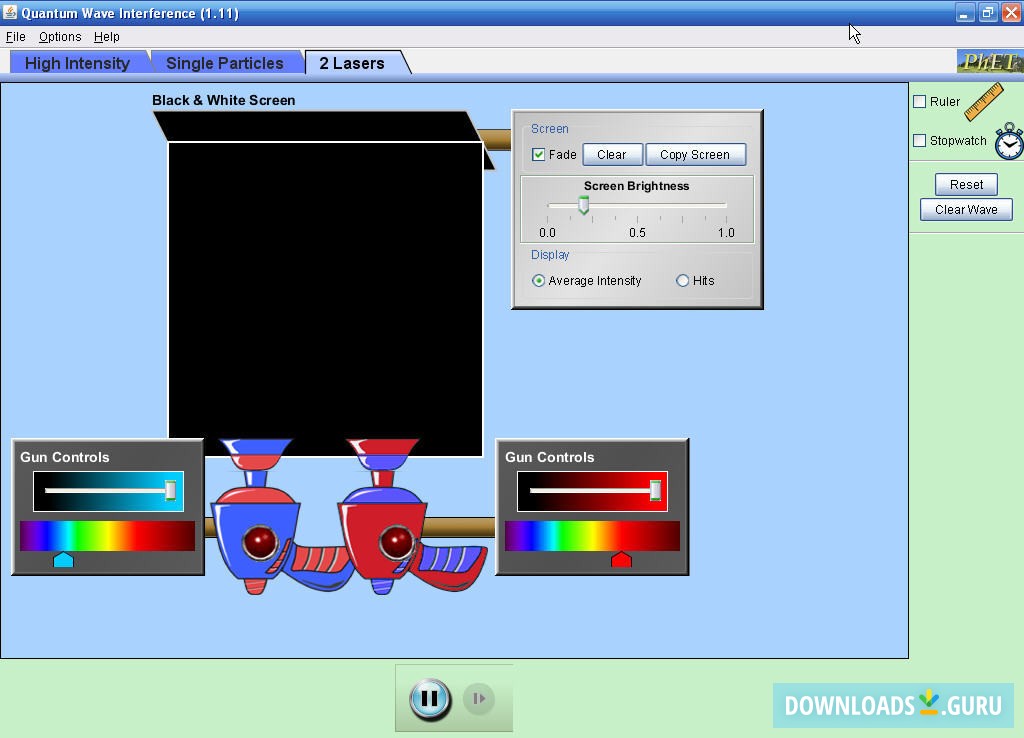Image resolution: width=1024 pixels, height=738 pixels.
Task: Click the red laser gun nozzle
Action: 383,453
